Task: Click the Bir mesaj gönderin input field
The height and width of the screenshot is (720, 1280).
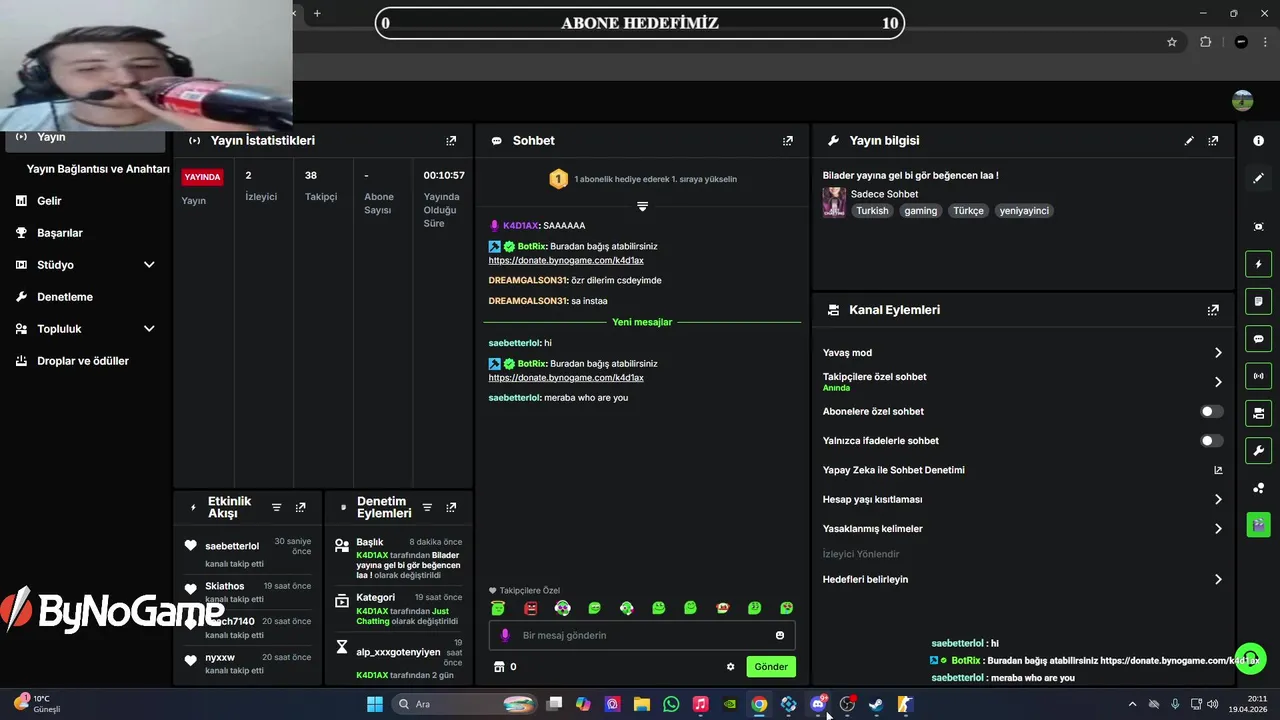Action: pyautogui.click(x=642, y=635)
